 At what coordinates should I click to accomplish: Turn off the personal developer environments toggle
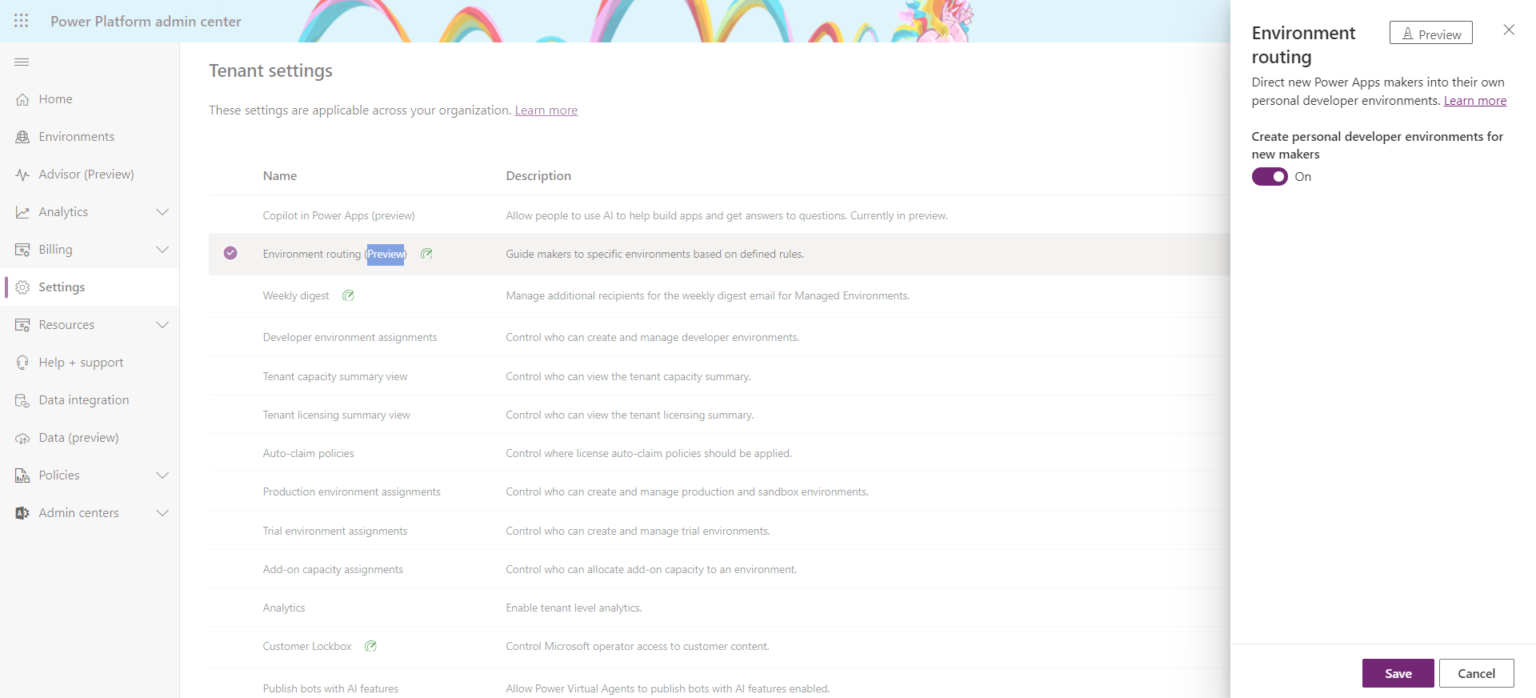pyautogui.click(x=1269, y=176)
